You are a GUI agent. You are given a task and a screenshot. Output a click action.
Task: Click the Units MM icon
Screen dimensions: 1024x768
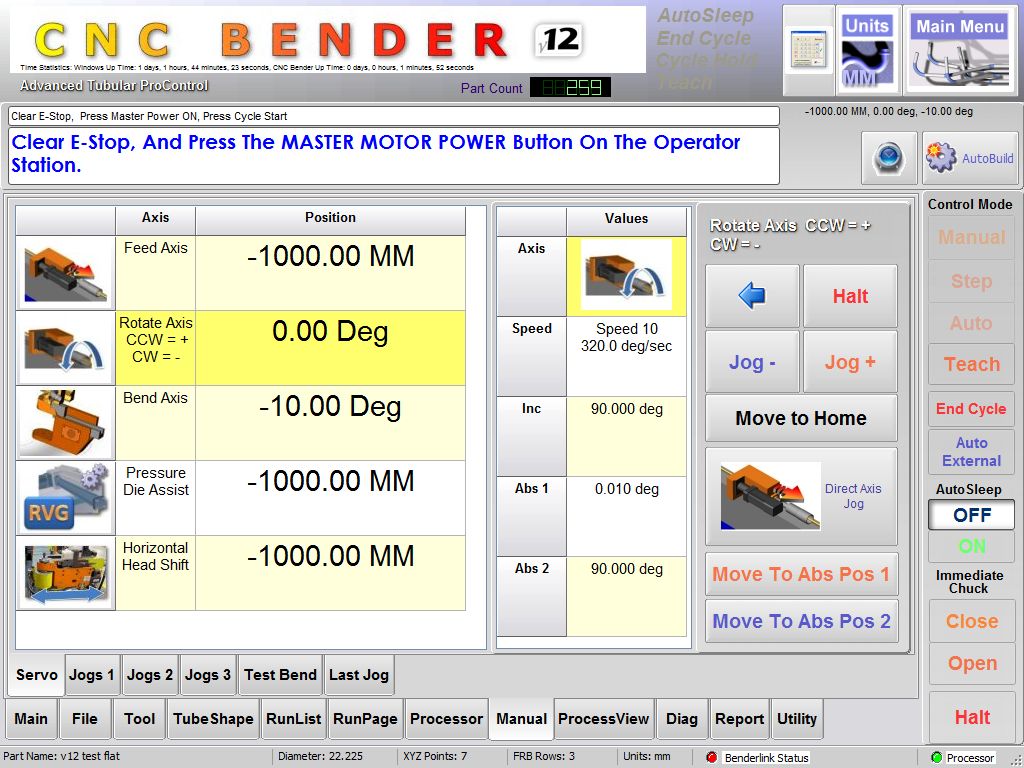click(866, 50)
